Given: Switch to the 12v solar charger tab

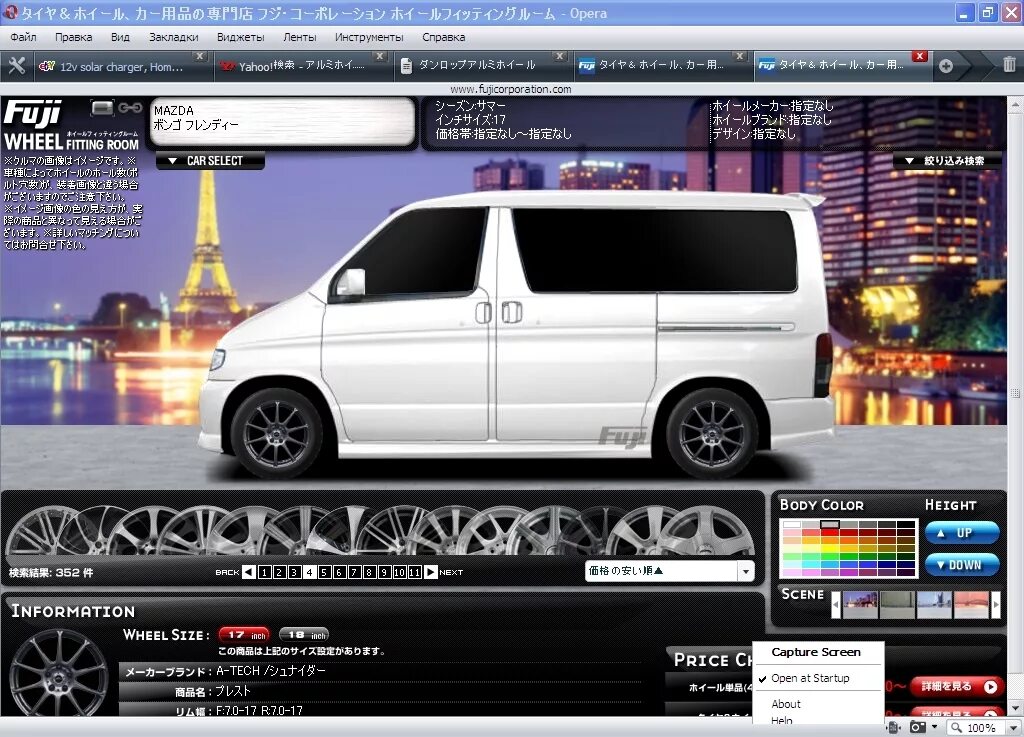Looking at the screenshot, I should [x=121, y=67].
